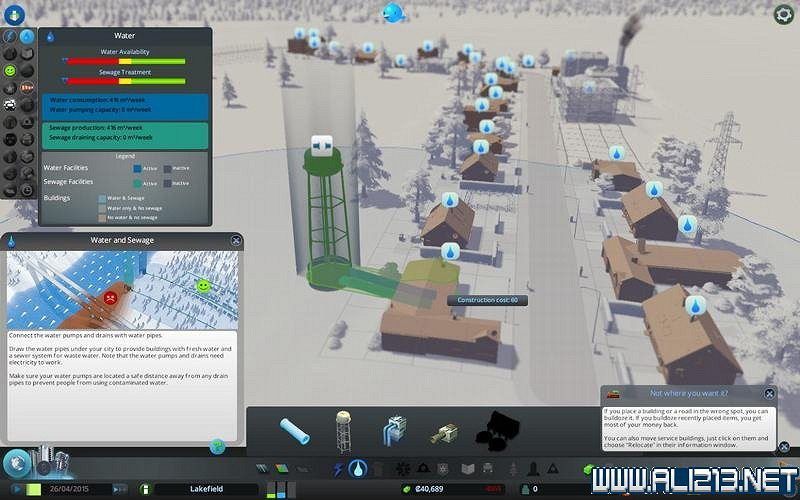
Task: Open city info button beside city name
Action: coord(146,489)
